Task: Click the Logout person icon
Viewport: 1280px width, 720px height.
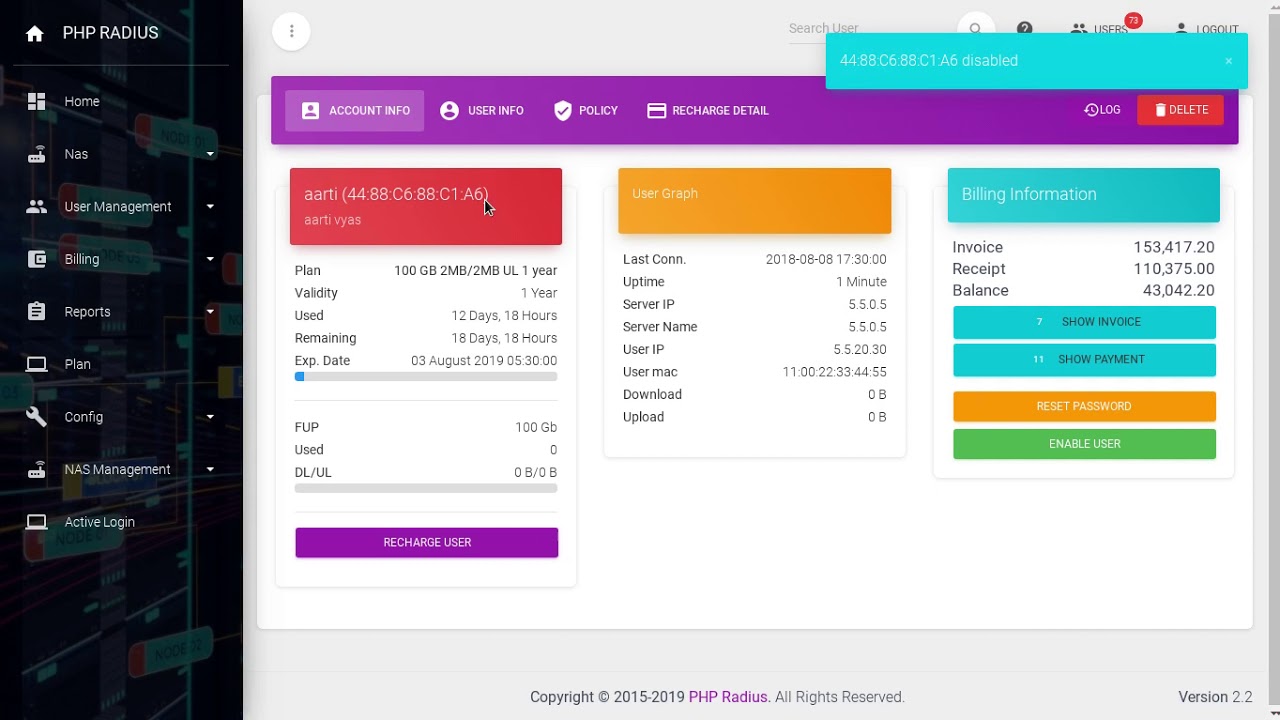Action: (1181, 29)
